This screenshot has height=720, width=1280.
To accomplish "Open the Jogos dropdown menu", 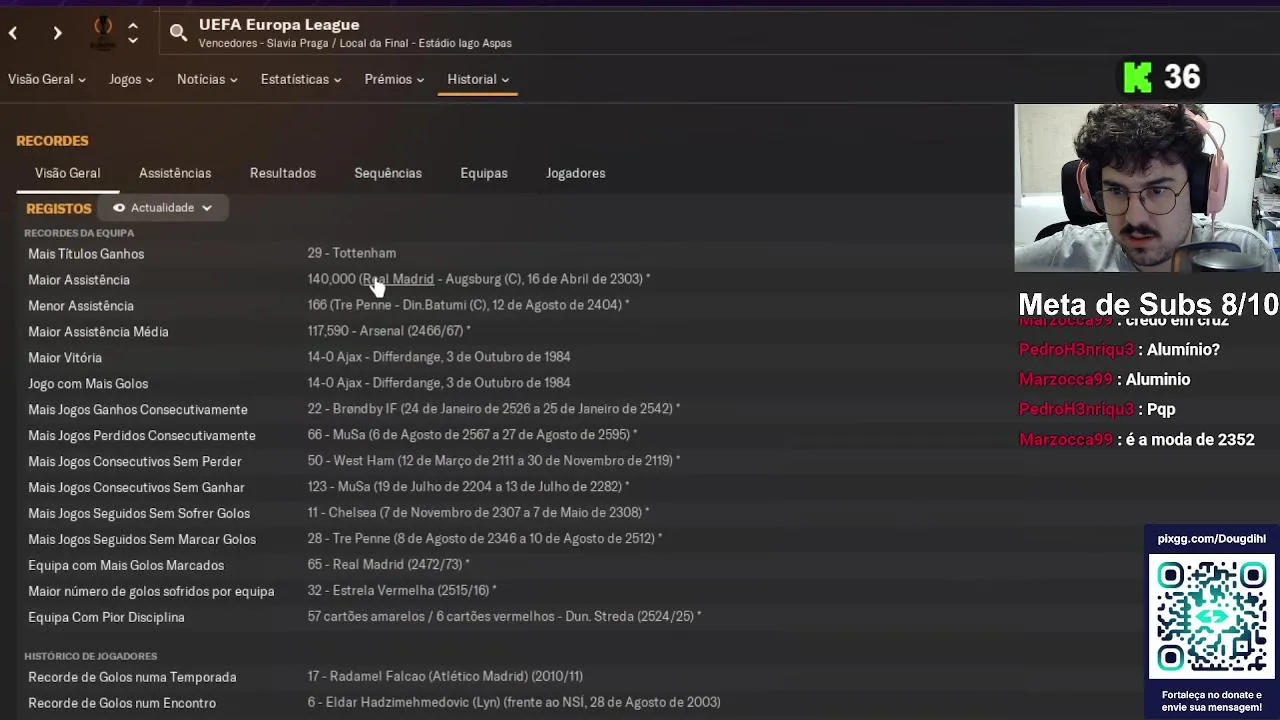I will (x=131, y=79).
